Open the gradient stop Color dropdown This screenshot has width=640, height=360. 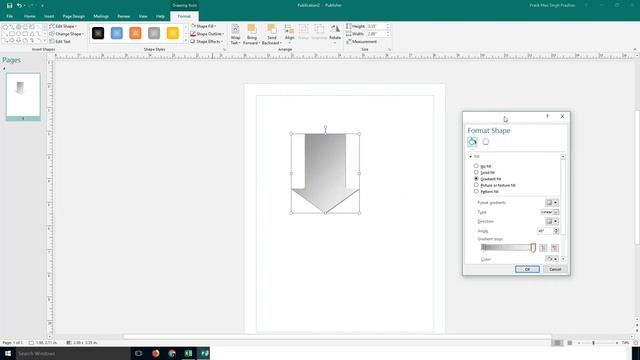[552, 259]
